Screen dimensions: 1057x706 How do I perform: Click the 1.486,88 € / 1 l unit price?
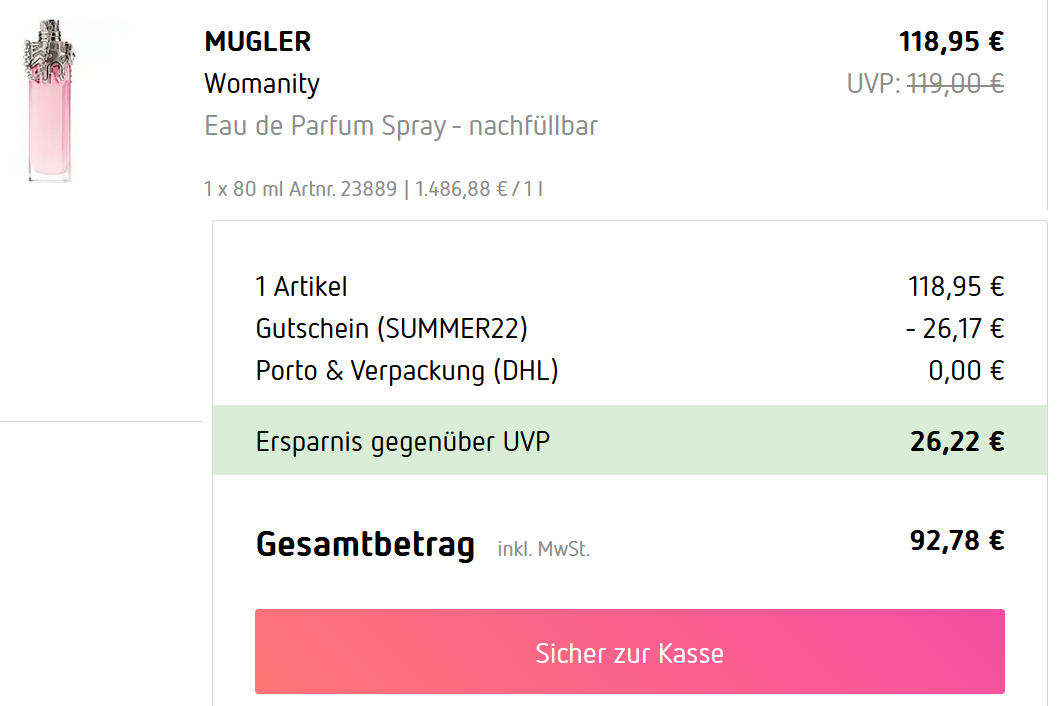479,188
